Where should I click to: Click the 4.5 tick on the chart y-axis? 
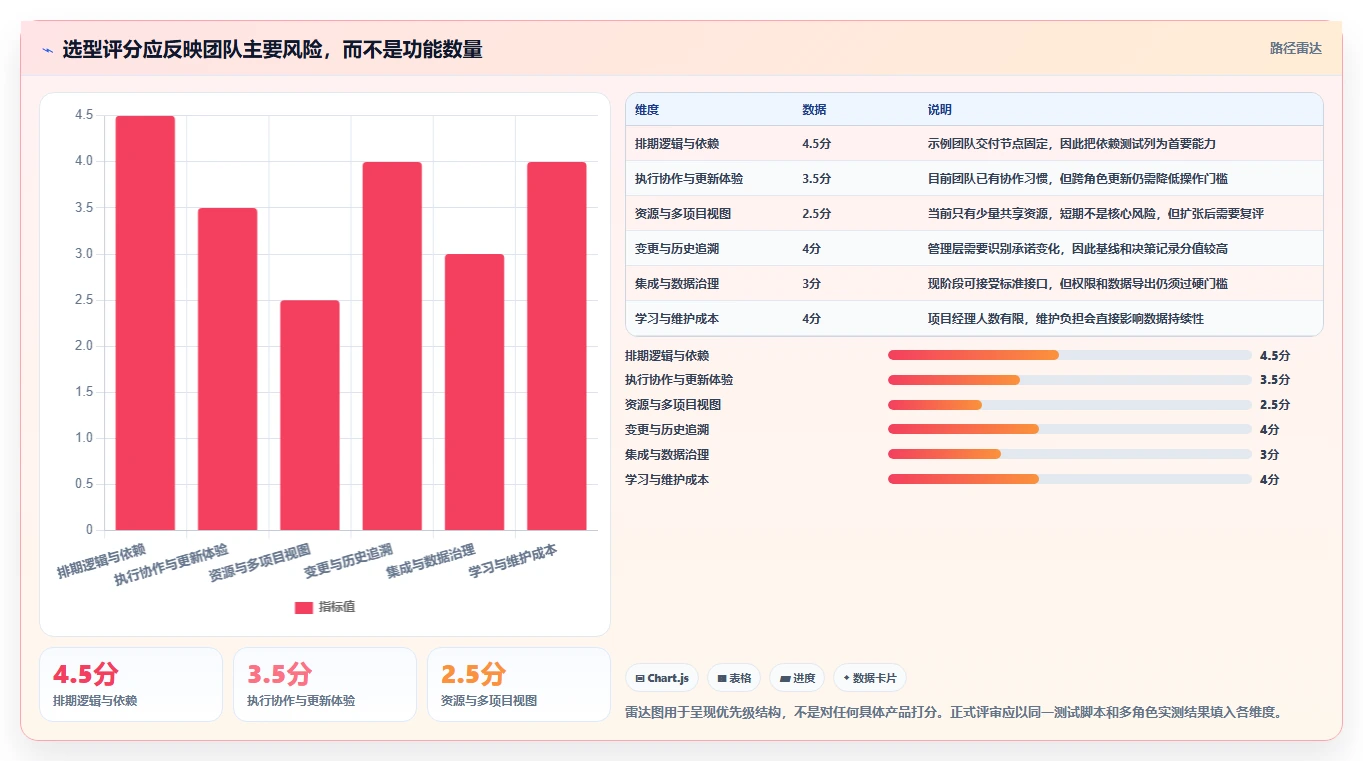point(84,115)
